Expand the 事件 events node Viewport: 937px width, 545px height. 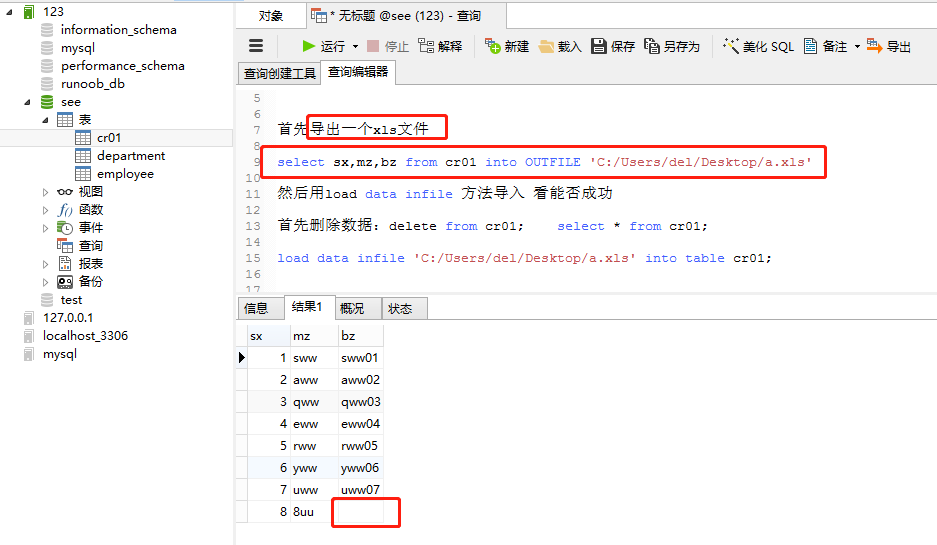tap(45, 228)
